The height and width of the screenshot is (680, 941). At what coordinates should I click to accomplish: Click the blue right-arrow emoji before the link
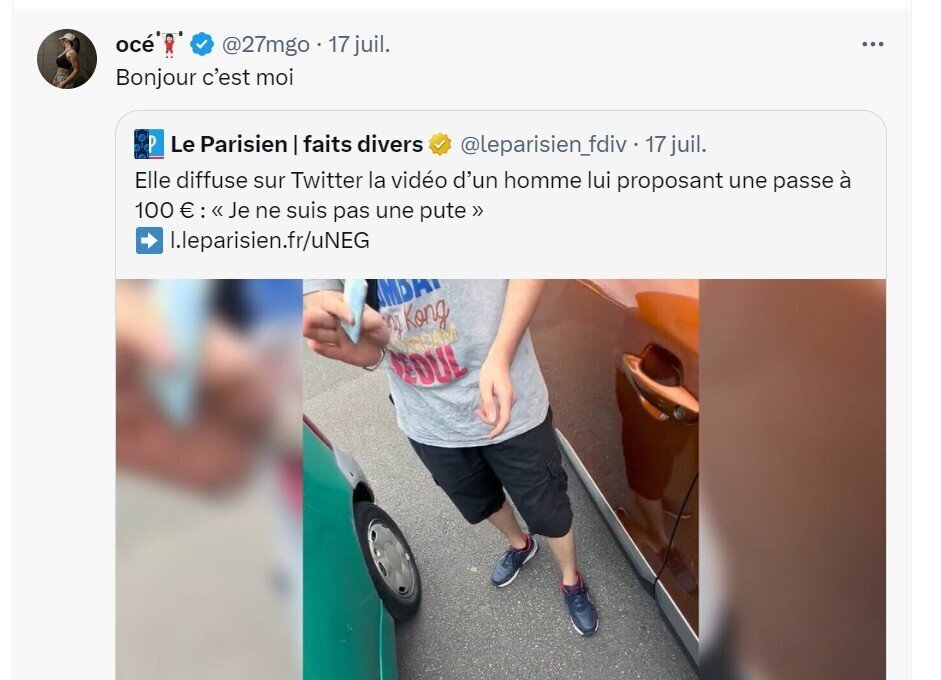tap(149, 241)
